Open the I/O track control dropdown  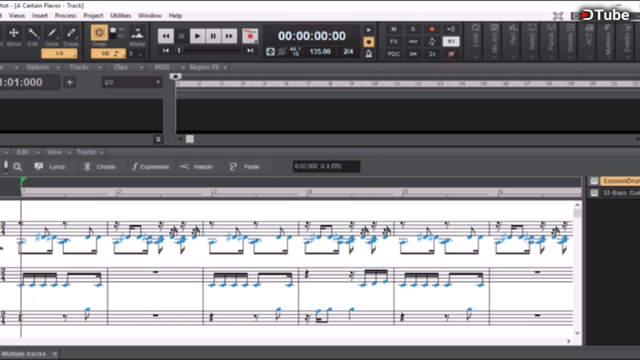[x=132, y=82]
